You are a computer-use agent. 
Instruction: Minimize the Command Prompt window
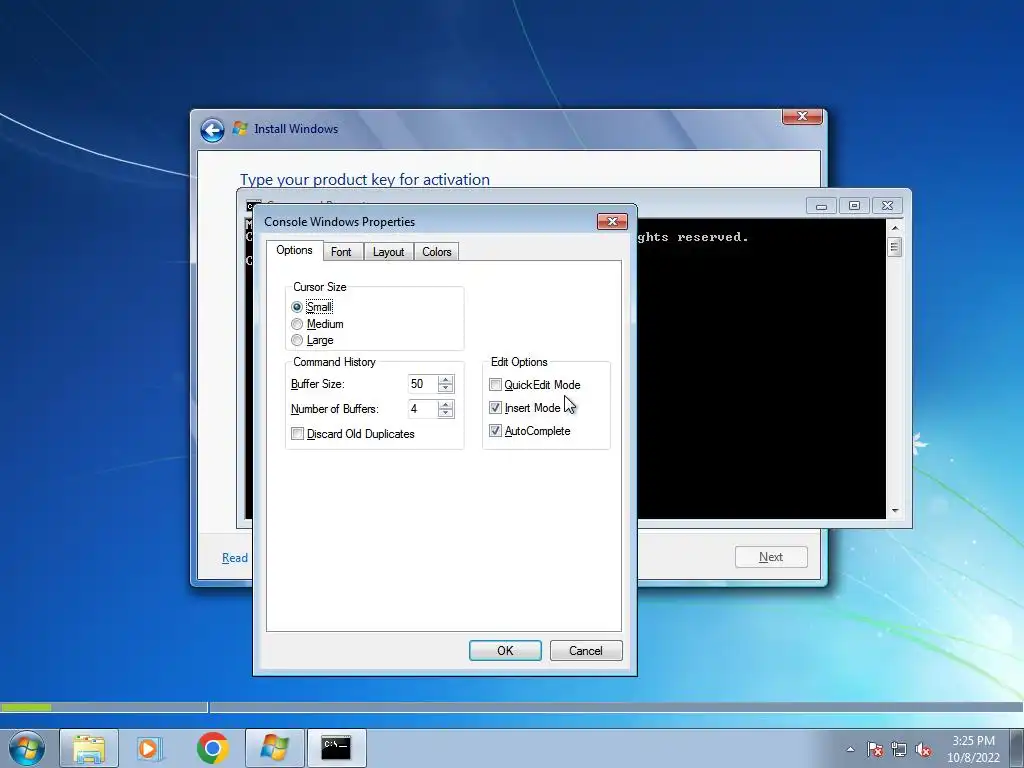822,206
